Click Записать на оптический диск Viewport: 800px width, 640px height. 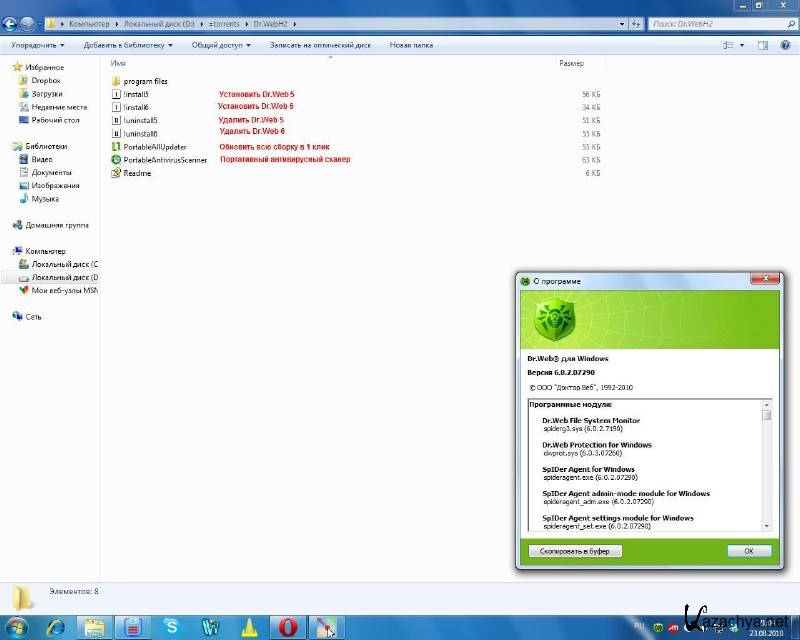coord(320,45)
